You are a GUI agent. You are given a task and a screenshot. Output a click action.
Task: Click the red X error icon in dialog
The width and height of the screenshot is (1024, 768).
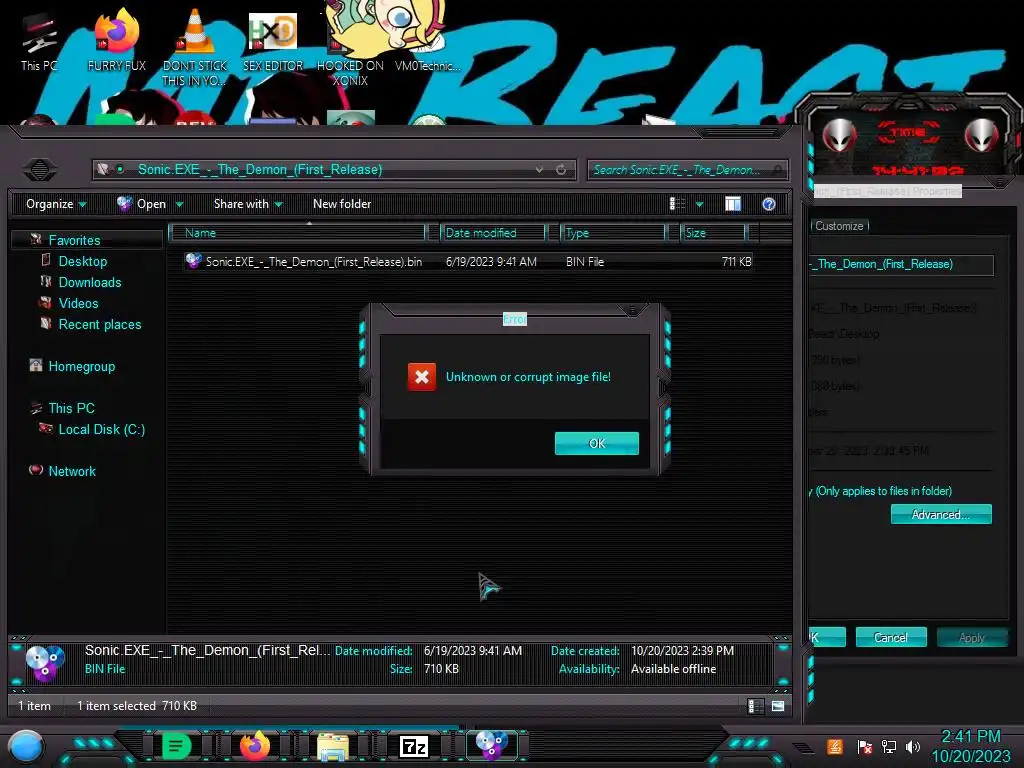click(422, 377)
